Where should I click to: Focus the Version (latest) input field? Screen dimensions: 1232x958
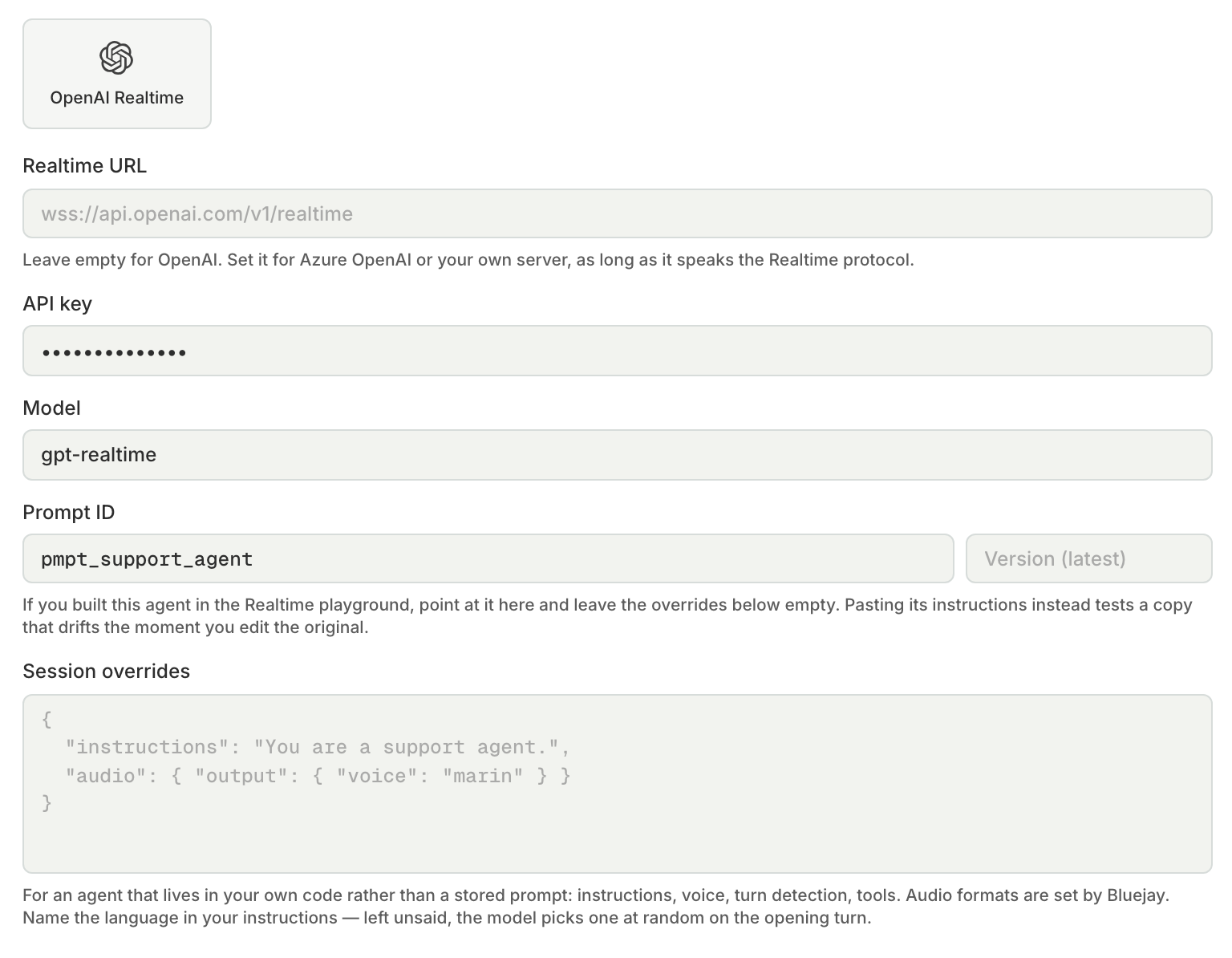pos(1088,558)
